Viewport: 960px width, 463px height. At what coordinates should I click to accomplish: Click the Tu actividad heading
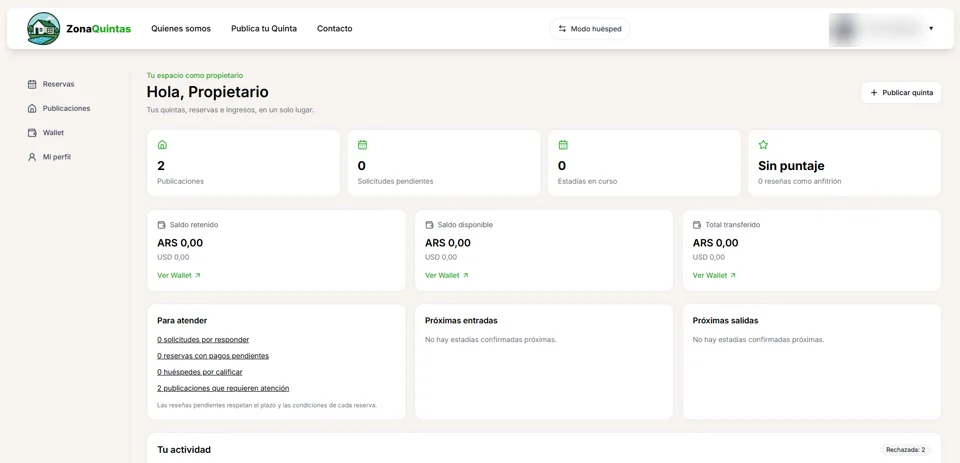click(184, 450)
